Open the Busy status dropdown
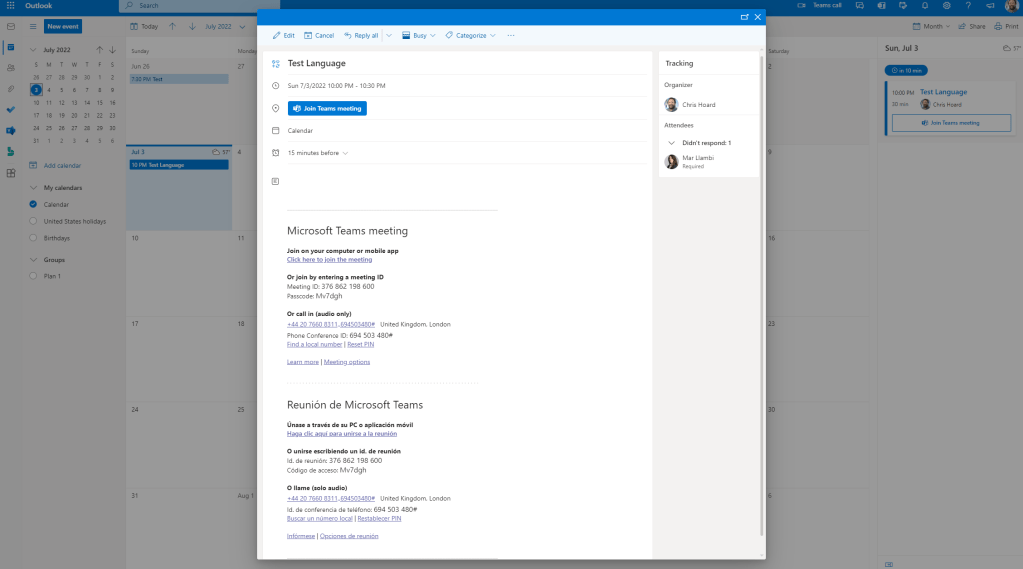This screenshot has height=569, width=1023. click(419, 35)
